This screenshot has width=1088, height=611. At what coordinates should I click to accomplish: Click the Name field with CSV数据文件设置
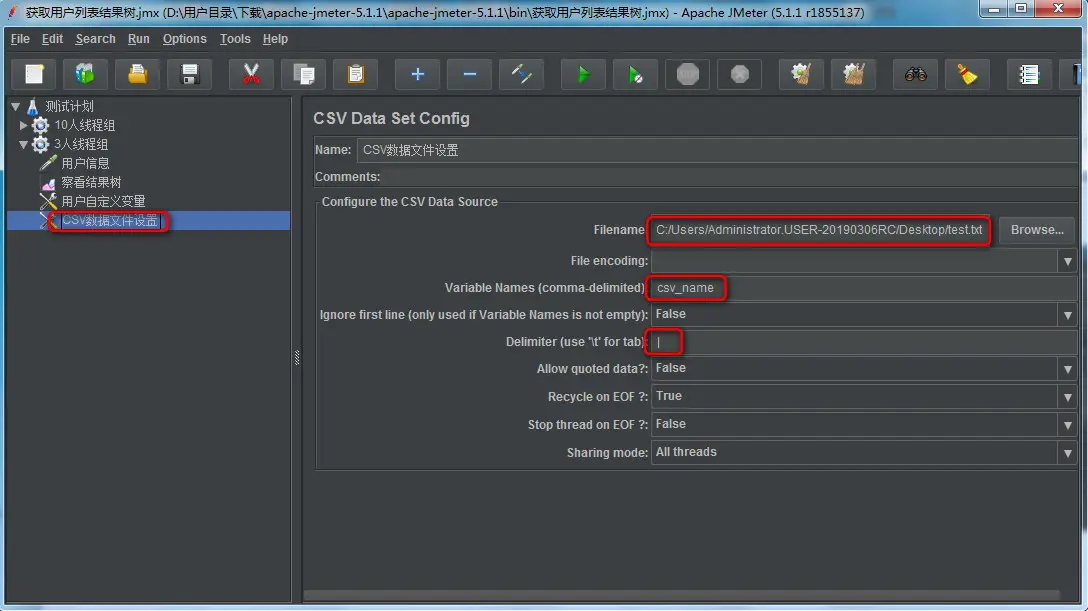pos(717,150)
